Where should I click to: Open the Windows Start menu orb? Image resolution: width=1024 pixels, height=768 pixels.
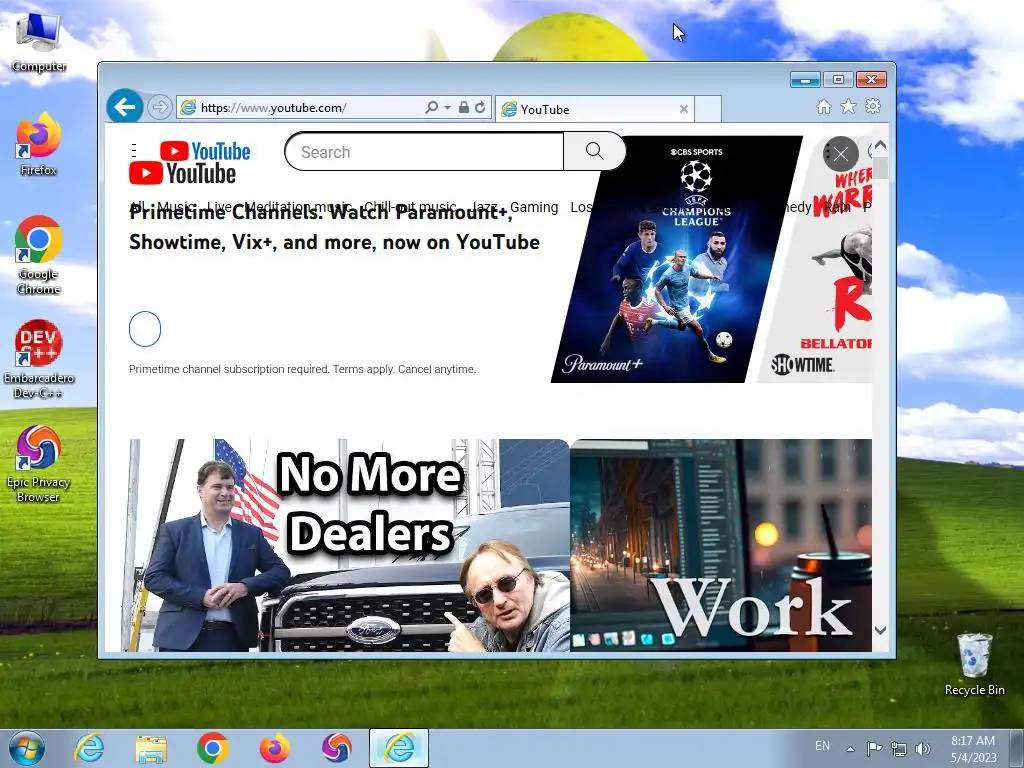pyautogui.click(x=27, y=748)
